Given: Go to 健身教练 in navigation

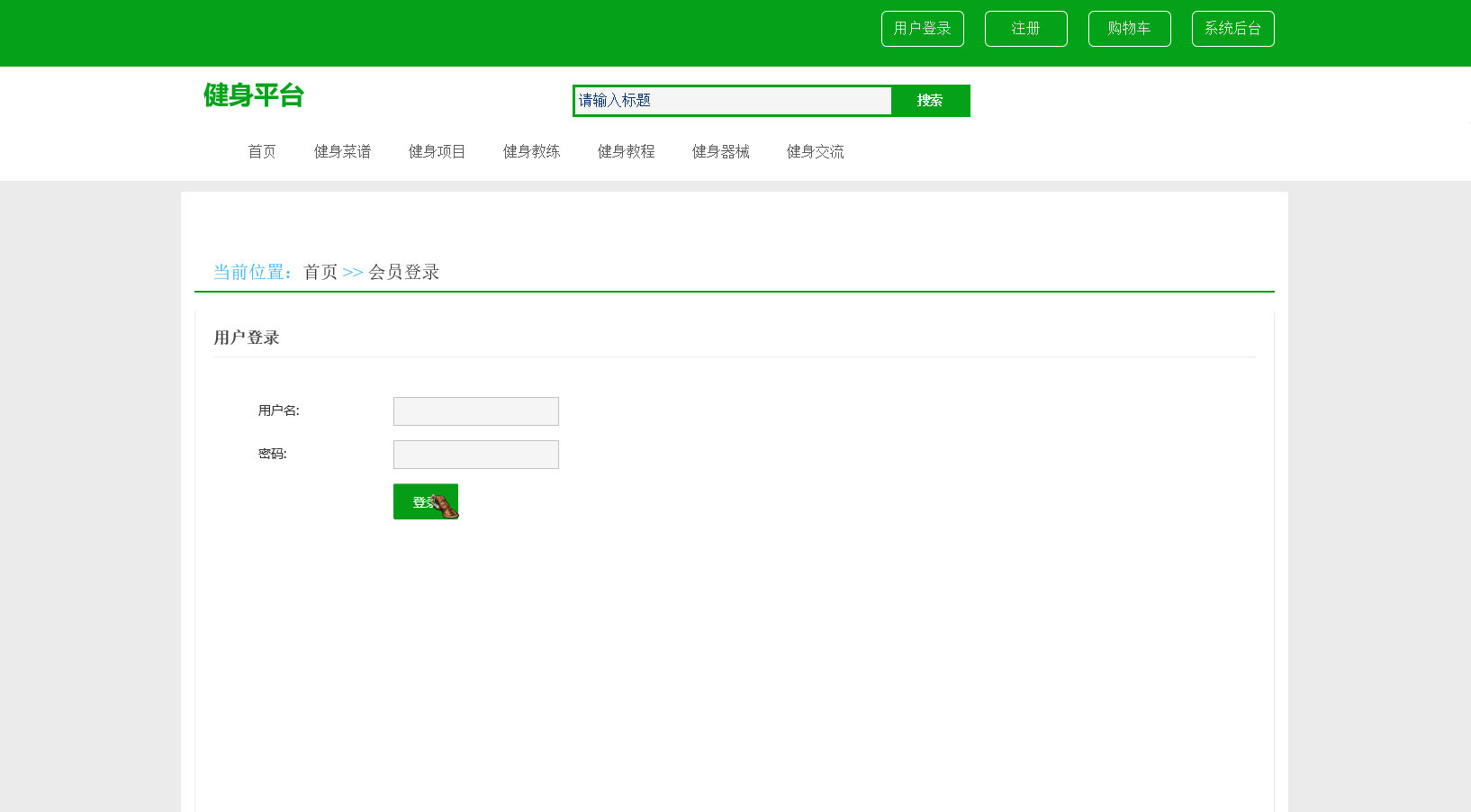Looking at the screenshot, I should coord(531,151).
